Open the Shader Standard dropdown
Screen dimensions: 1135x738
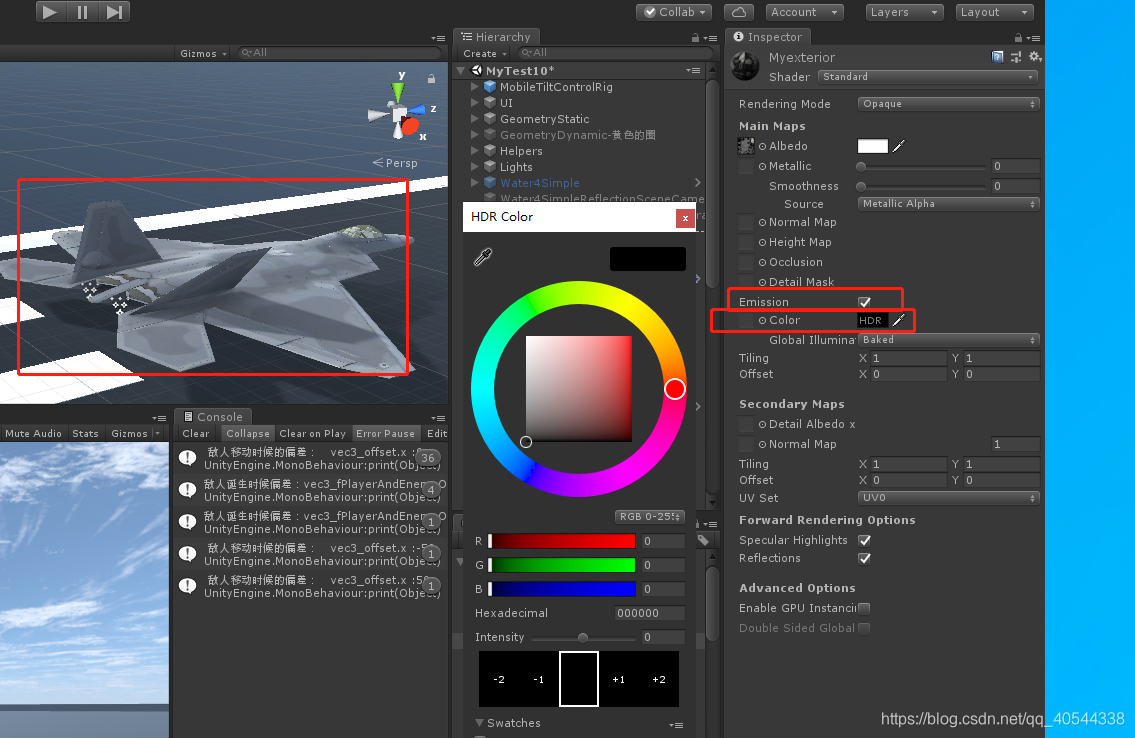pos(928,77)
